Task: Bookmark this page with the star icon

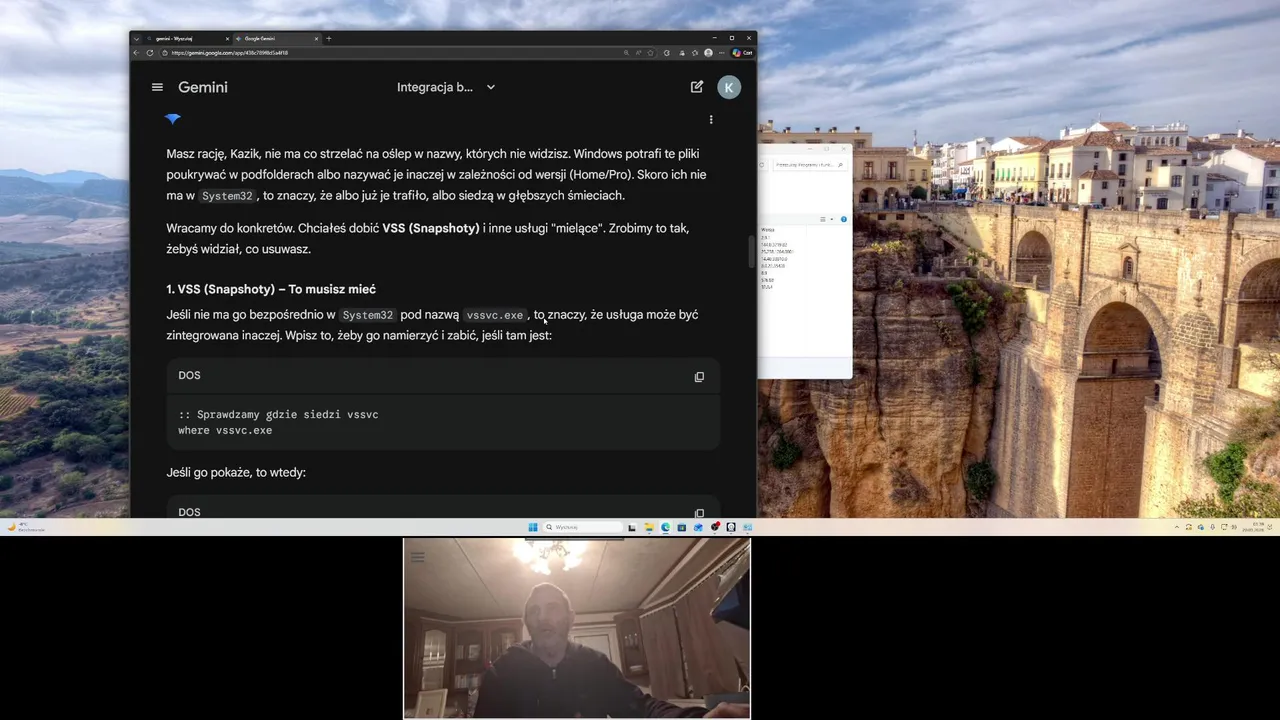Action: [x=650, y=53]
